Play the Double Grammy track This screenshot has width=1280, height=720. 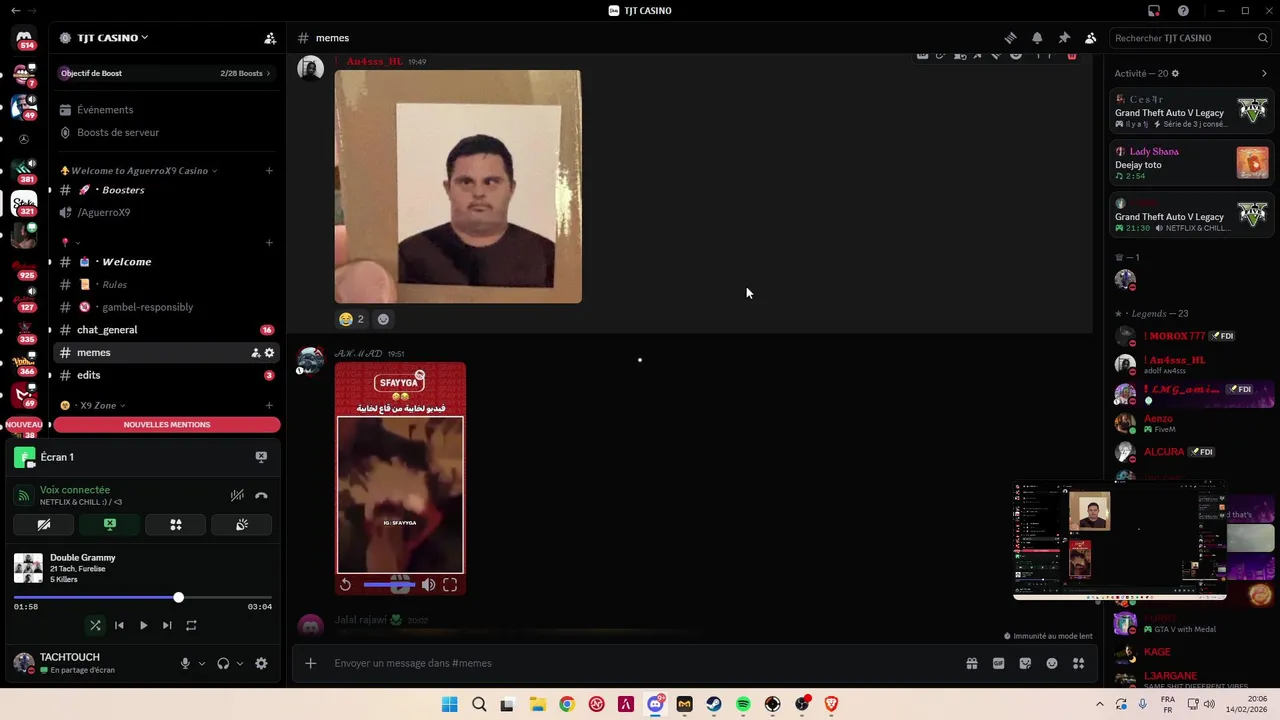coord(143,625)
